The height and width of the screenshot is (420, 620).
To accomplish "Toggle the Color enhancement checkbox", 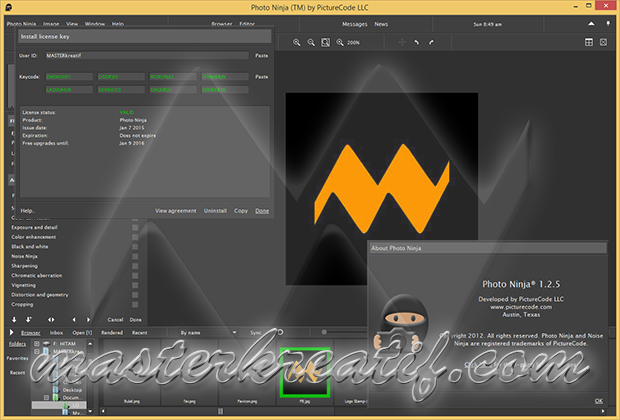I will (135, 237).
